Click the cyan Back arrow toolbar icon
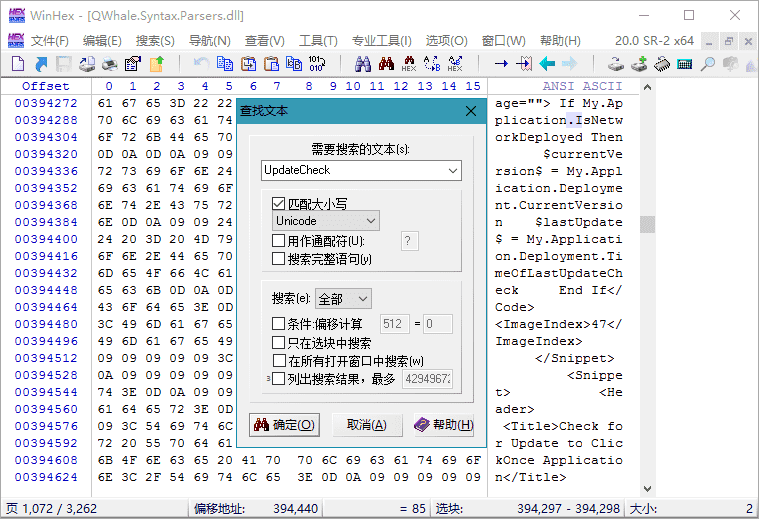 [x=547, y=64]
